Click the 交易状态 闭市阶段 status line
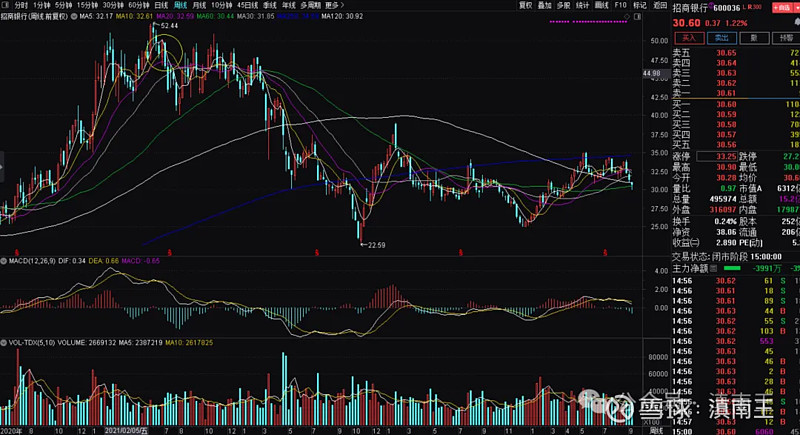This screenshot has height=435, width=800. point(727,257)
